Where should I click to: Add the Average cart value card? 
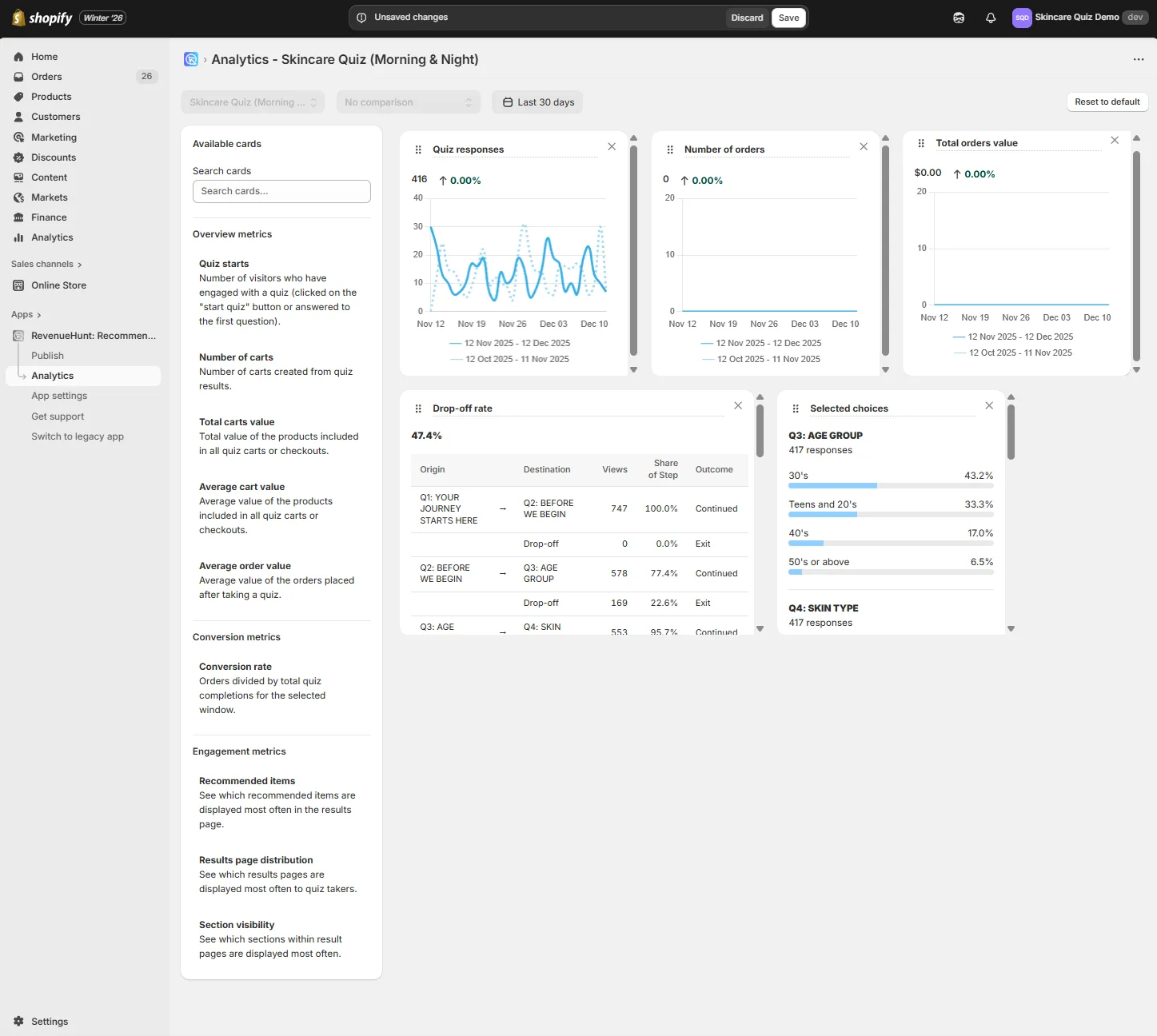pyautogui.click(x=281, y=508)
